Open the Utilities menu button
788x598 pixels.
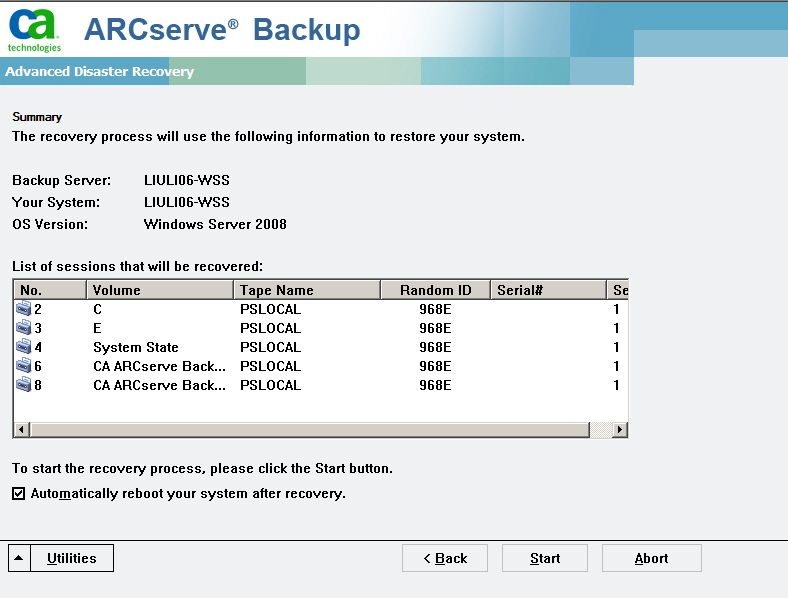coord(72,558)
